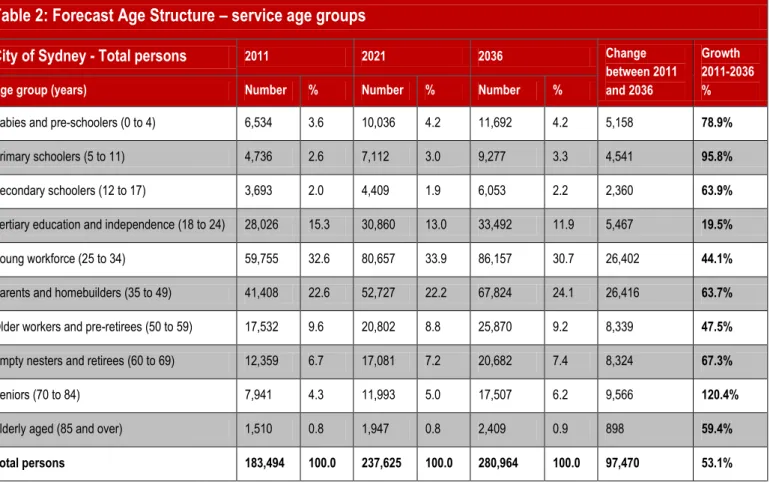The image size is (770, 482).
Task: Click the 53.1% total growth value
Action: pyautogui.click(x=716, y=463)
